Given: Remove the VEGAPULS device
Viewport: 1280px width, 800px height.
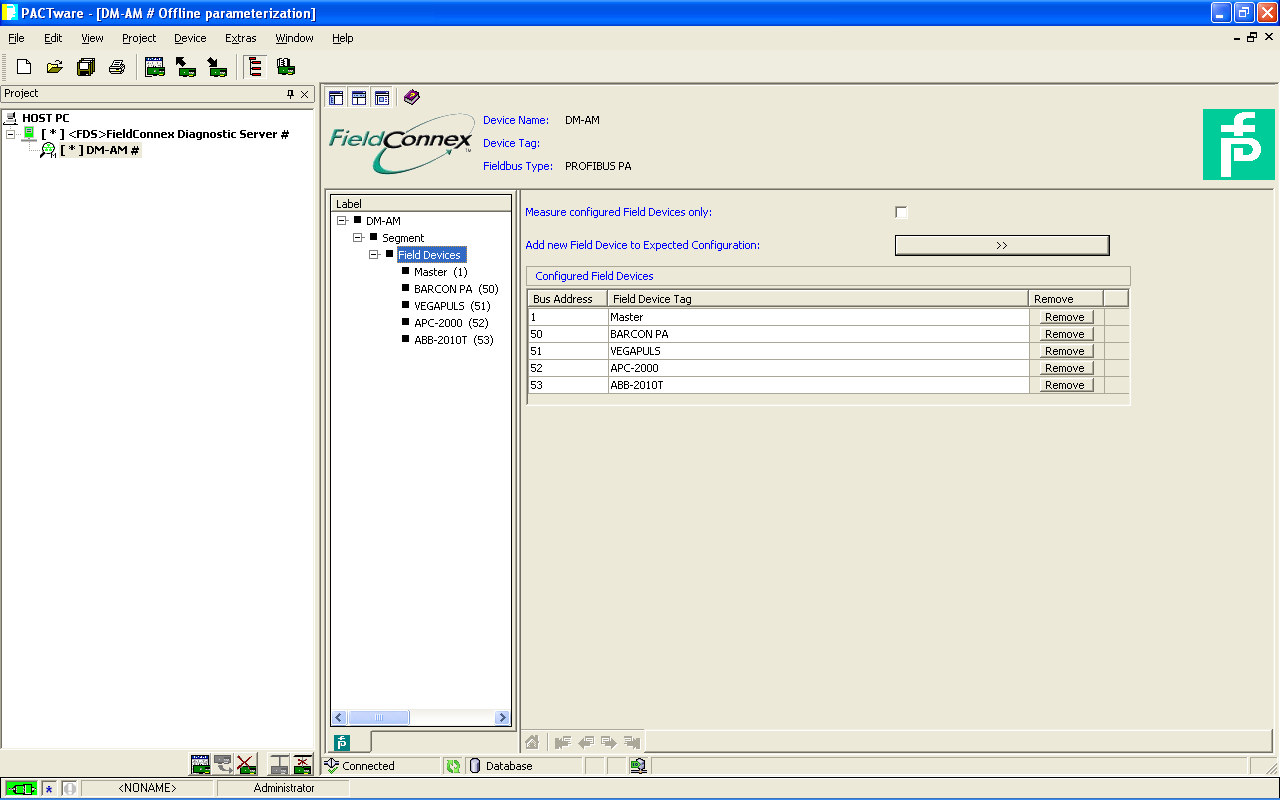Looking at the screenshot, I should pos(1065,351).
